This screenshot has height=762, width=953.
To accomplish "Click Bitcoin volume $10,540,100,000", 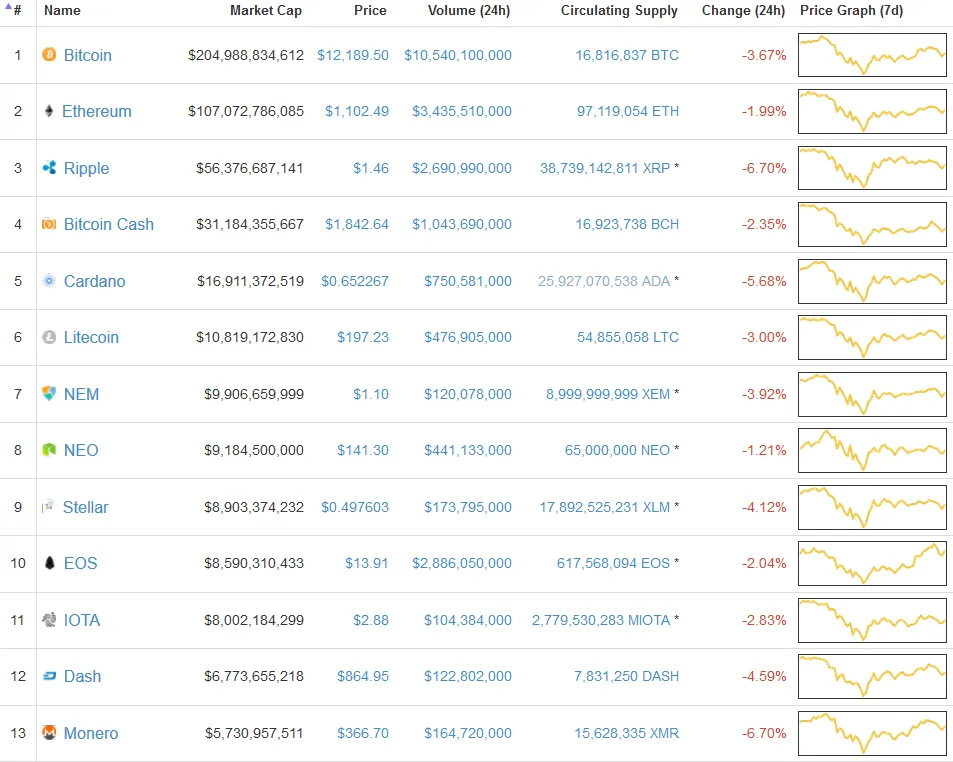I will [x=458, y=55].
